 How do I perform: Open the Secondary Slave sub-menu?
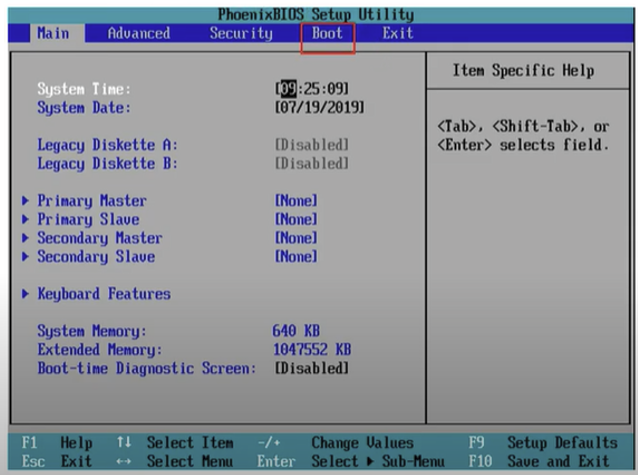pyautogui.click(x=96, y=257)
